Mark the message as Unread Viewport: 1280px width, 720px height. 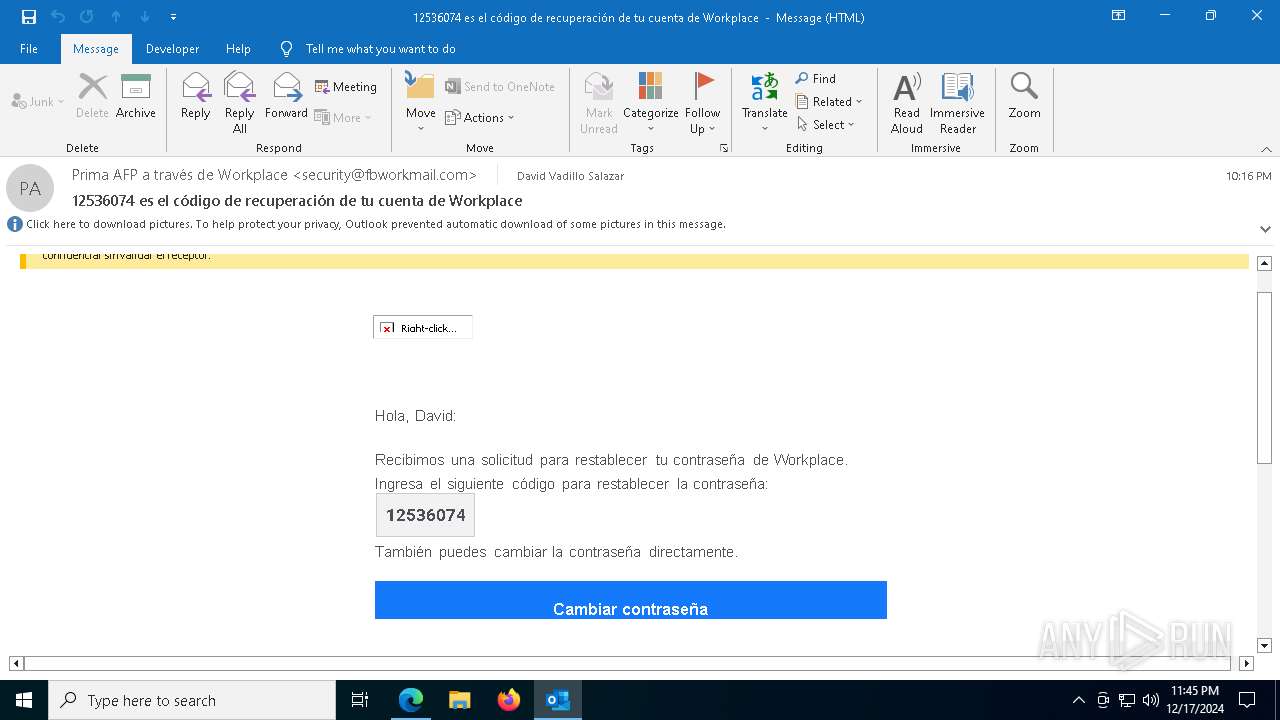click(599, 102)
